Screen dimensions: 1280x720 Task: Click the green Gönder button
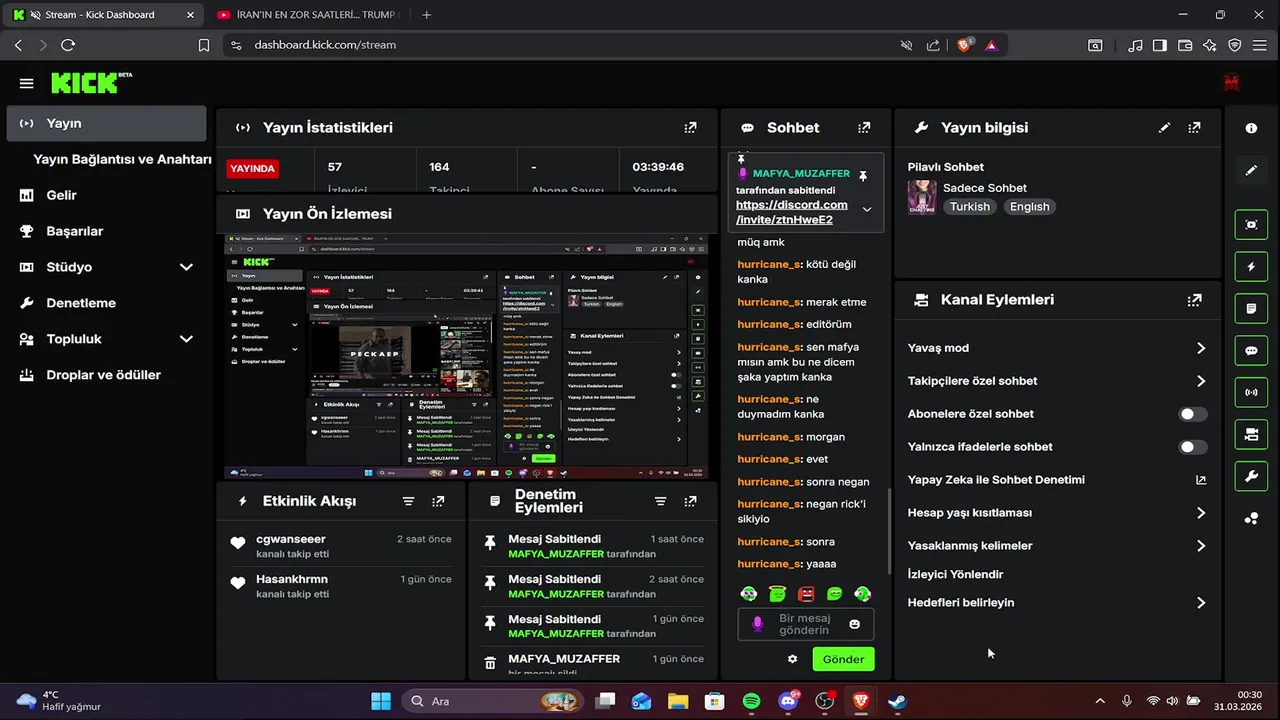coord(843,659)
